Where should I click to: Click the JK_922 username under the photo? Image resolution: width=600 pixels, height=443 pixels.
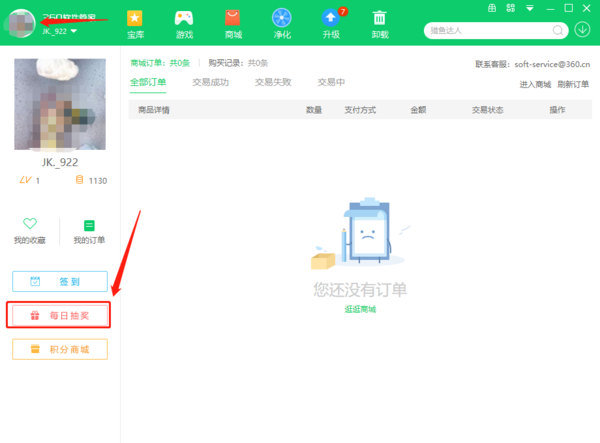[60, 163]
